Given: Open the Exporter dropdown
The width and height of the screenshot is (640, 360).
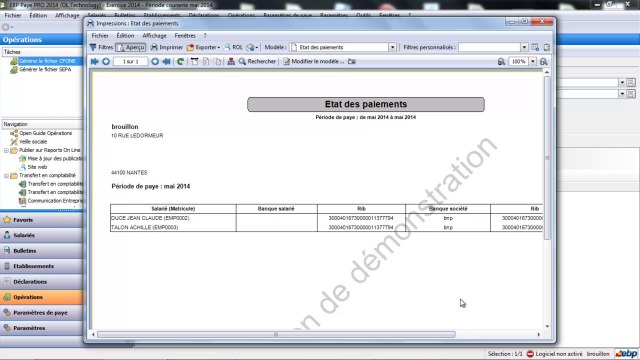Looking at the screenshot, I should pyautogui.click(x=203, y=47).
